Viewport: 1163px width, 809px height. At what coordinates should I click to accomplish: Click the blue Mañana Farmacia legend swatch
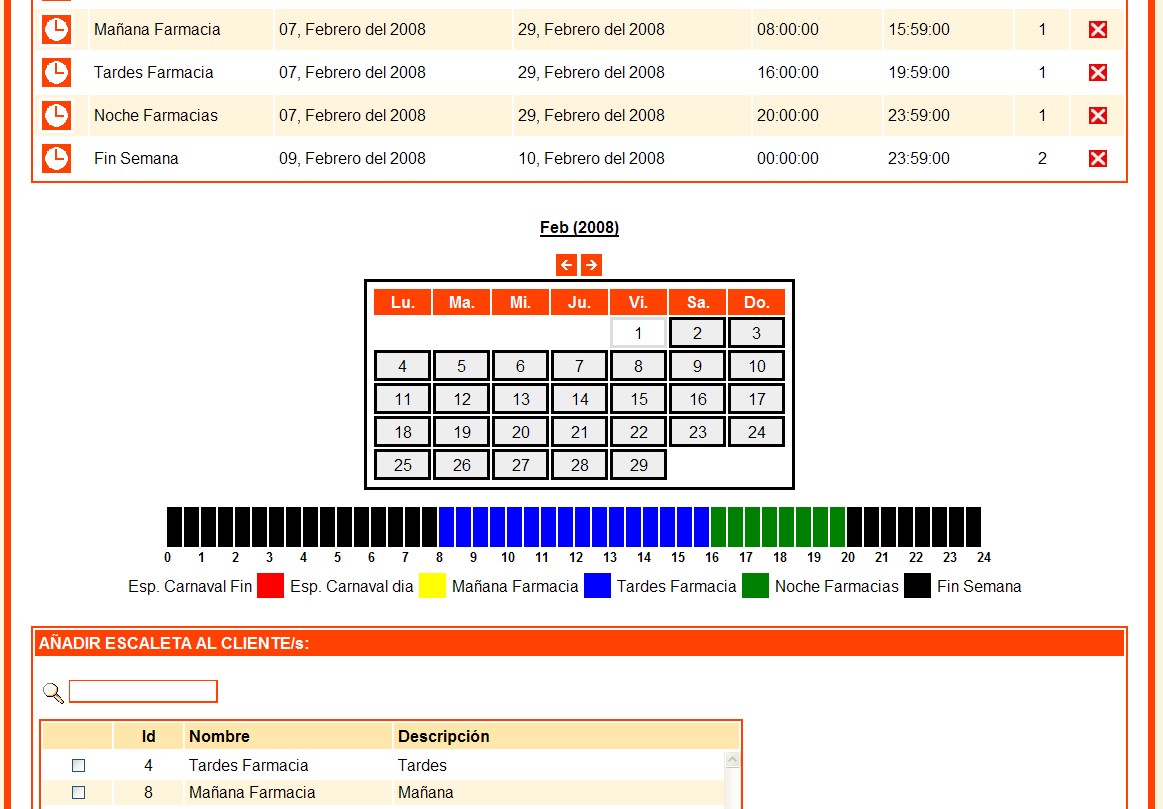coord(597,586)
